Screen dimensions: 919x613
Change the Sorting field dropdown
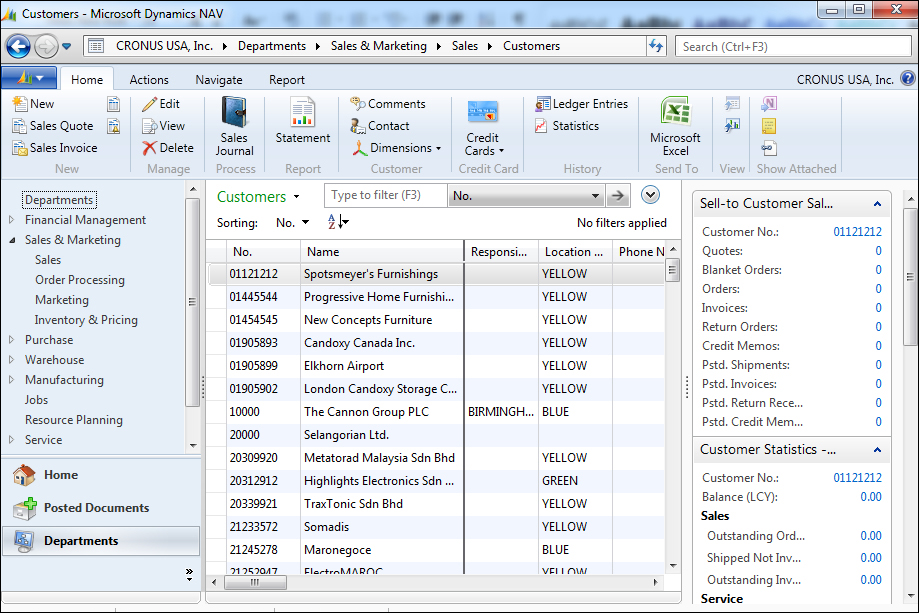292,223
